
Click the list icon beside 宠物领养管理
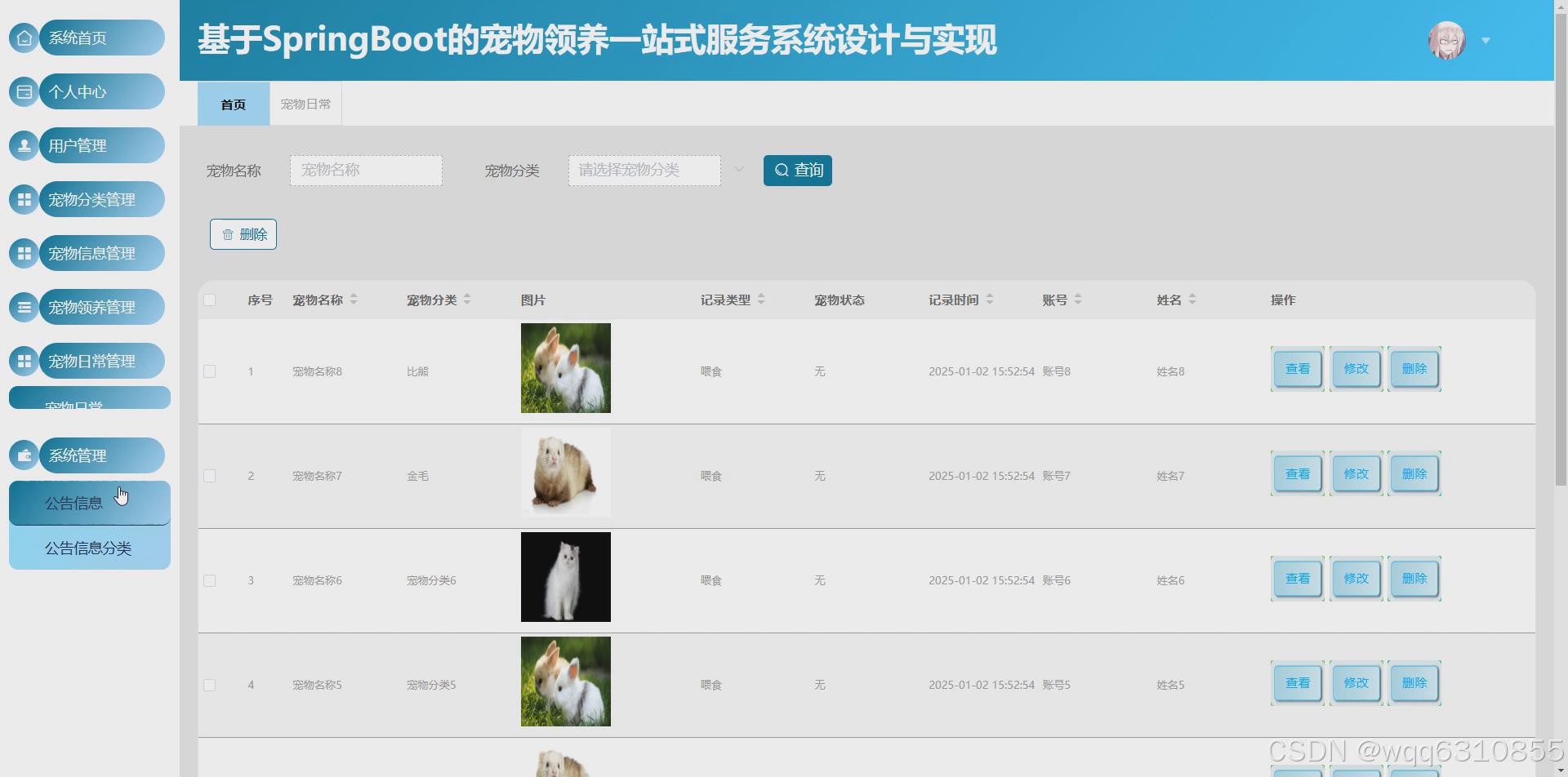(24, 307)
